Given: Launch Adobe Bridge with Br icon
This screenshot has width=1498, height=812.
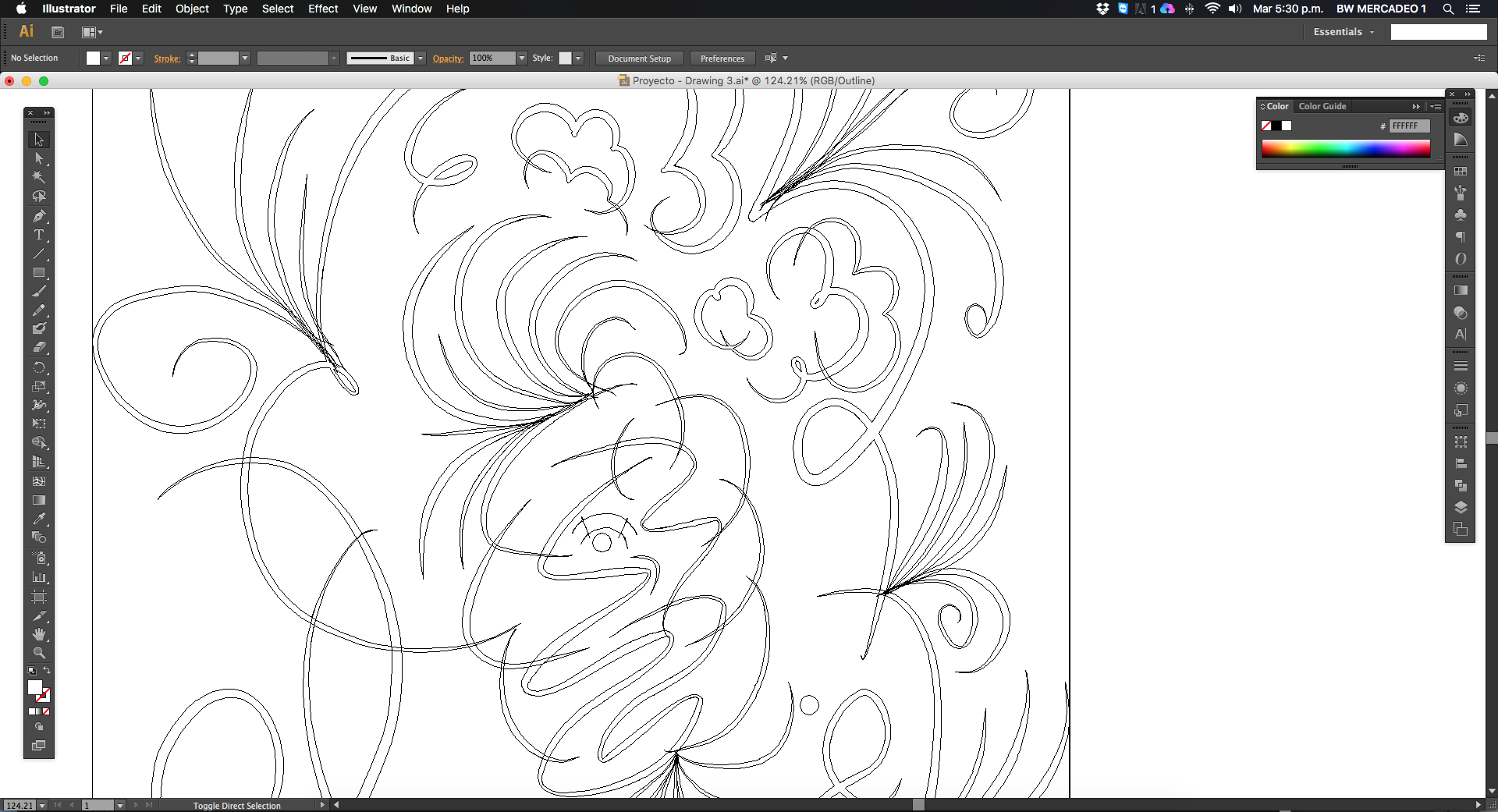Looking at the screenshot, I should pyautogui.click(x=58, y=32).
